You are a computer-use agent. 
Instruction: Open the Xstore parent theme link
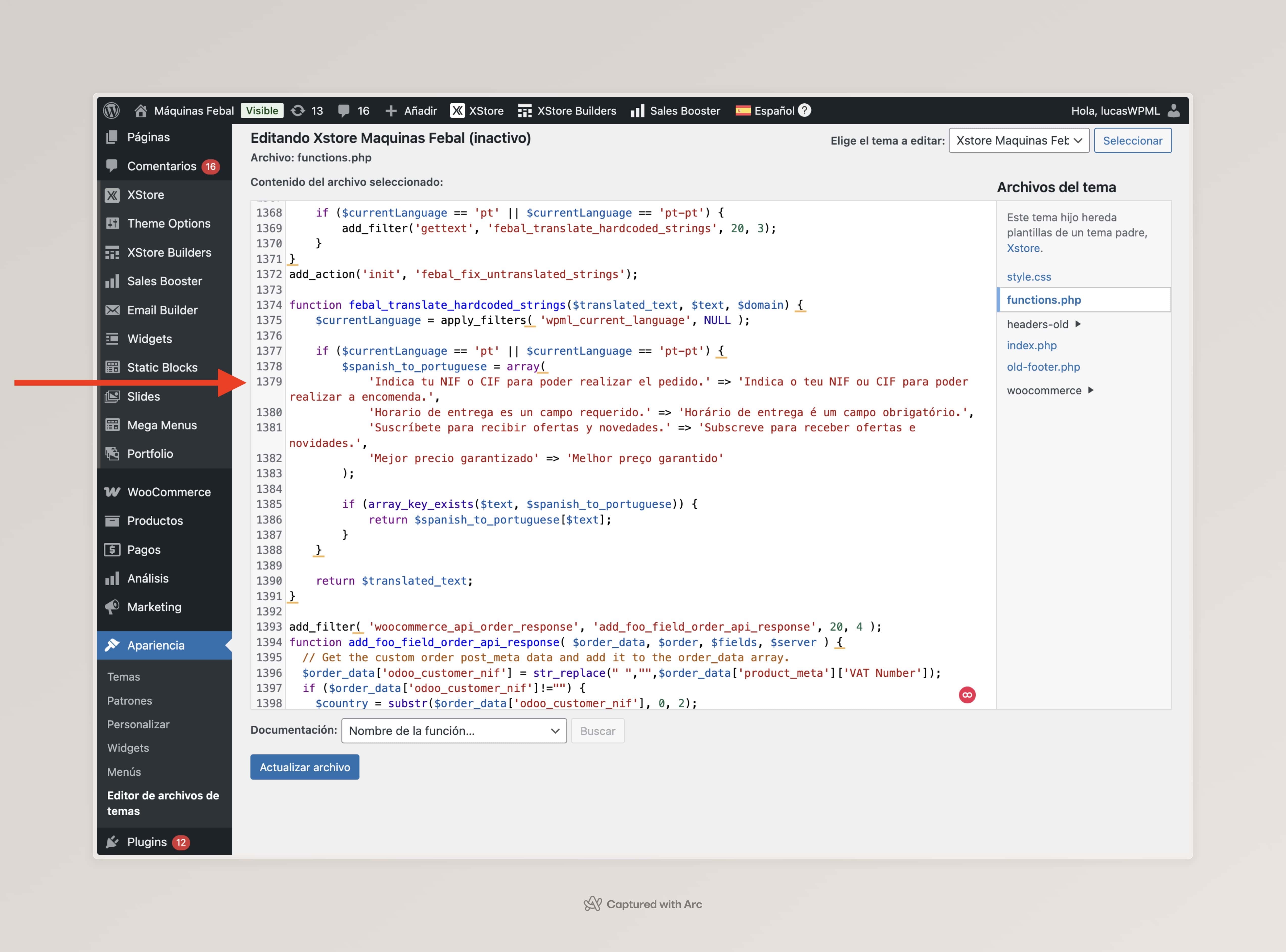pyautogui.click(x=1023, y=248)
